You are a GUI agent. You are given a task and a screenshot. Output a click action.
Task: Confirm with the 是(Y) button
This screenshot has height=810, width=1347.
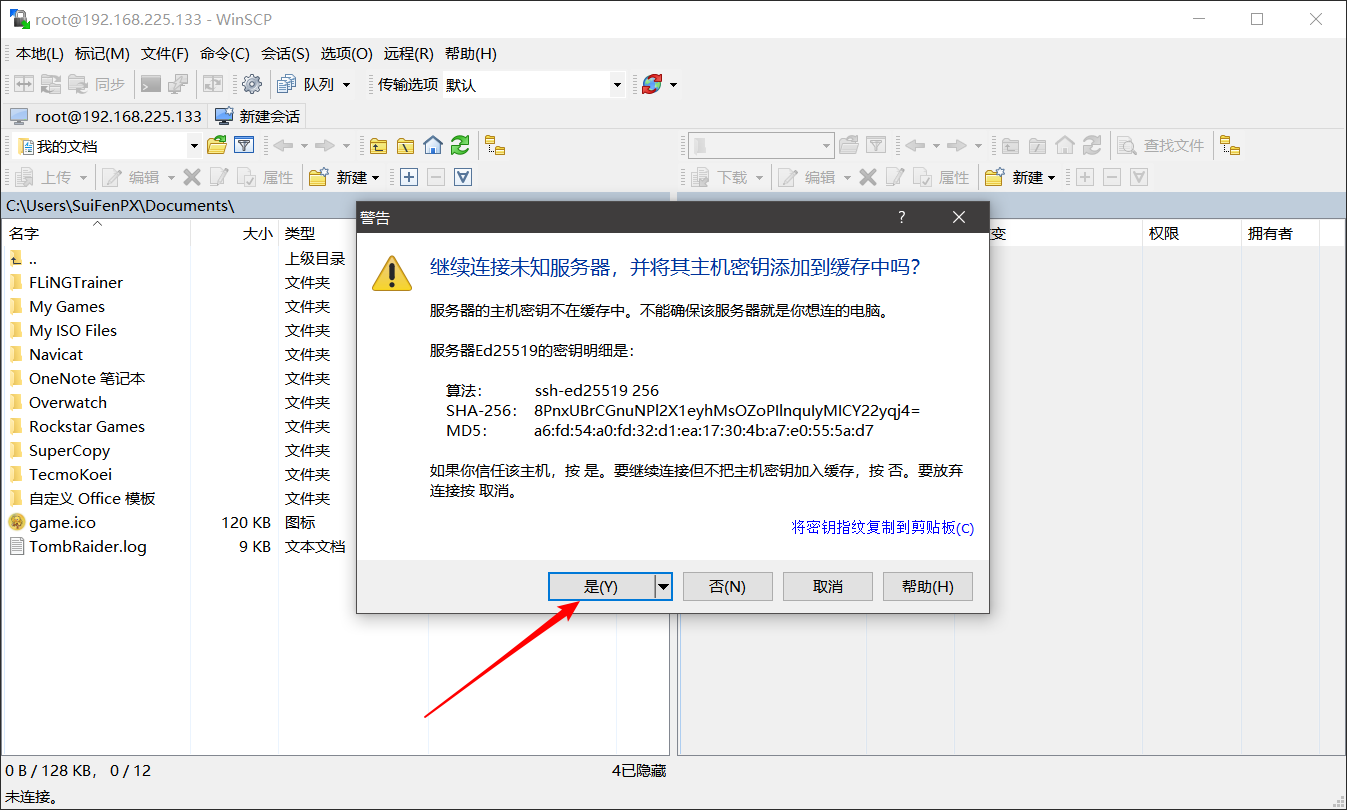[601, 587]
